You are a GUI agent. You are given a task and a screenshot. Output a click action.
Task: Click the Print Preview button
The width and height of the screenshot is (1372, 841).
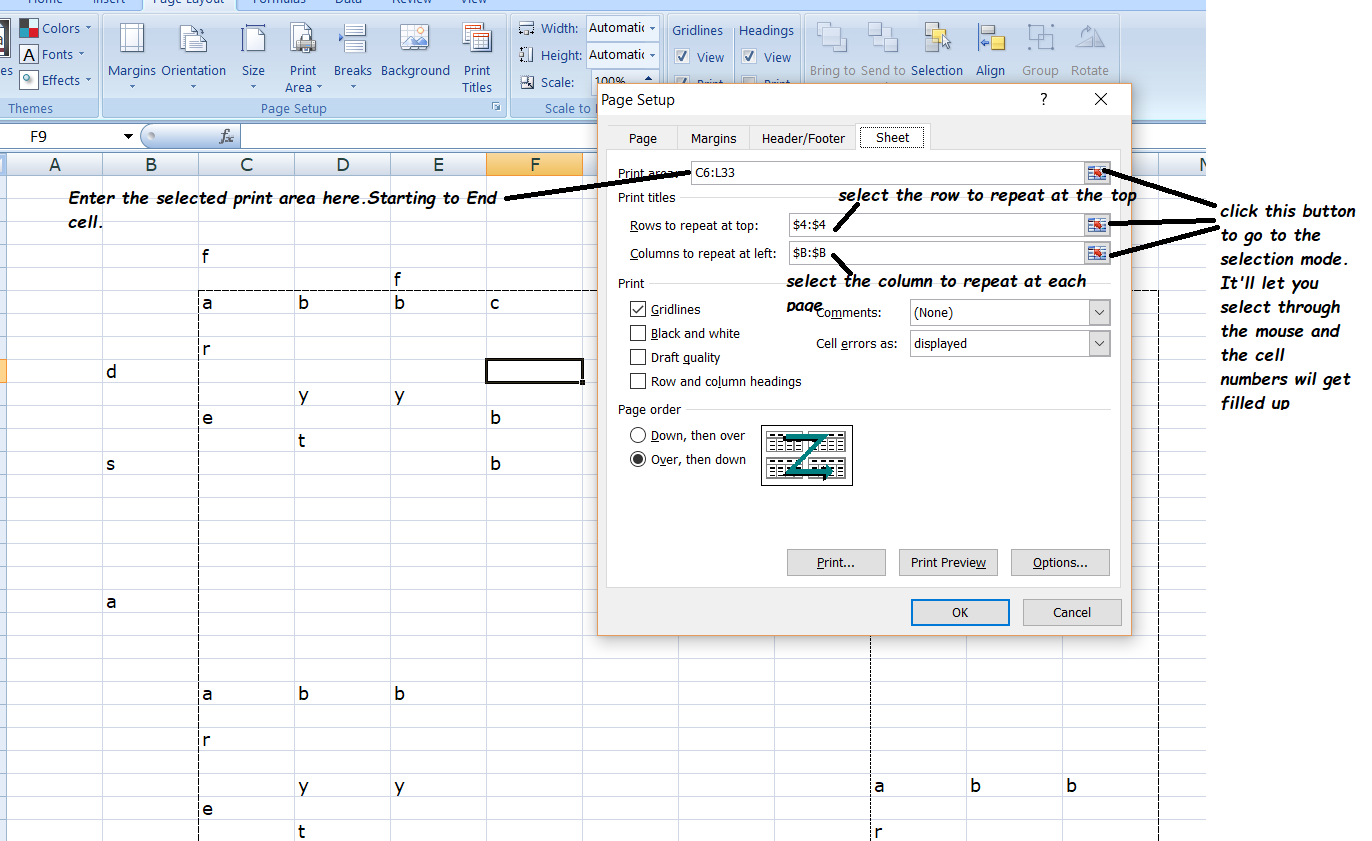point(948,562)
